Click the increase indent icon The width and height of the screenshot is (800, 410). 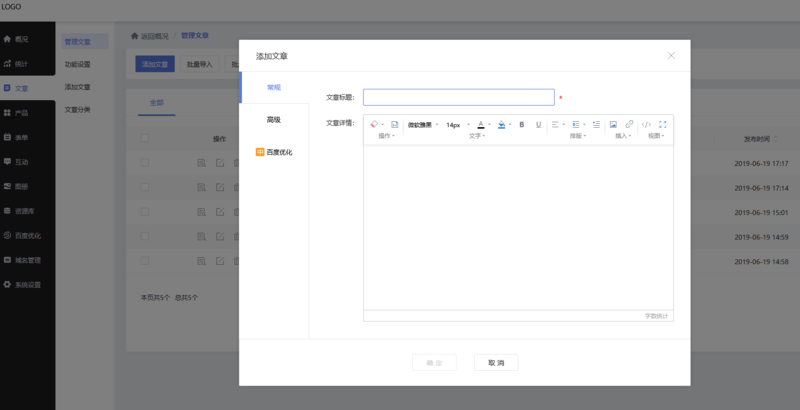point(596,125)
